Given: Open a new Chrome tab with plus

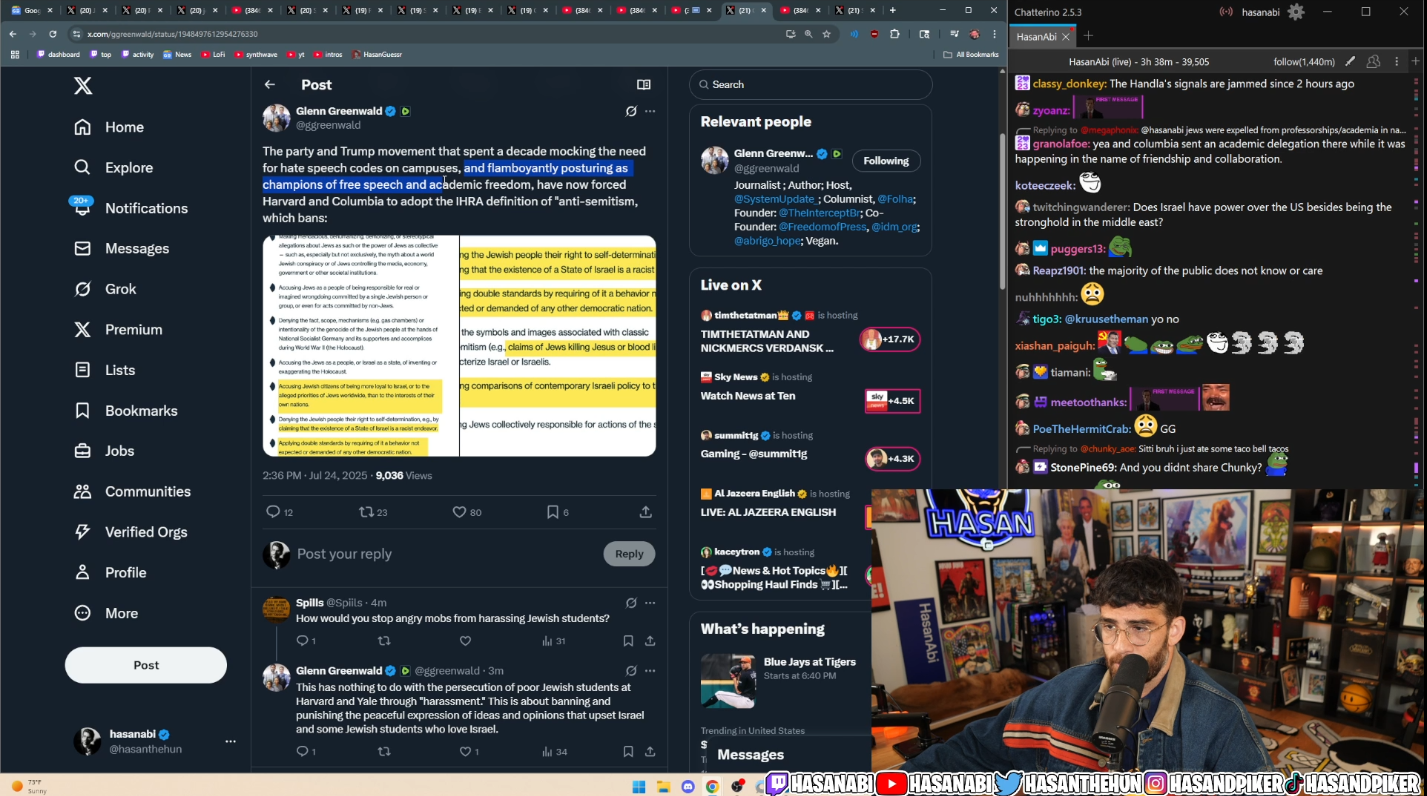Looking at the screenshot, I should (893, 10).
